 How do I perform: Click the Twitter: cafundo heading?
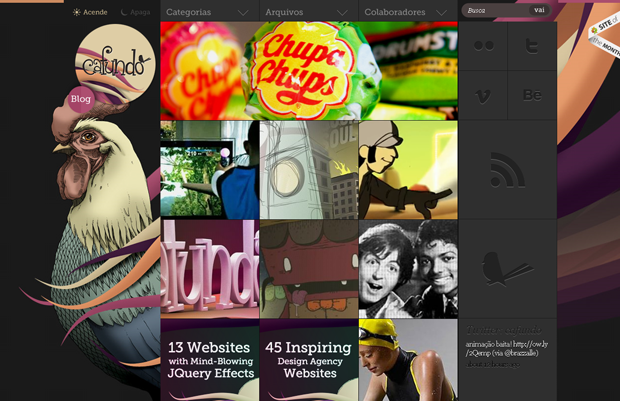point(504,330)
